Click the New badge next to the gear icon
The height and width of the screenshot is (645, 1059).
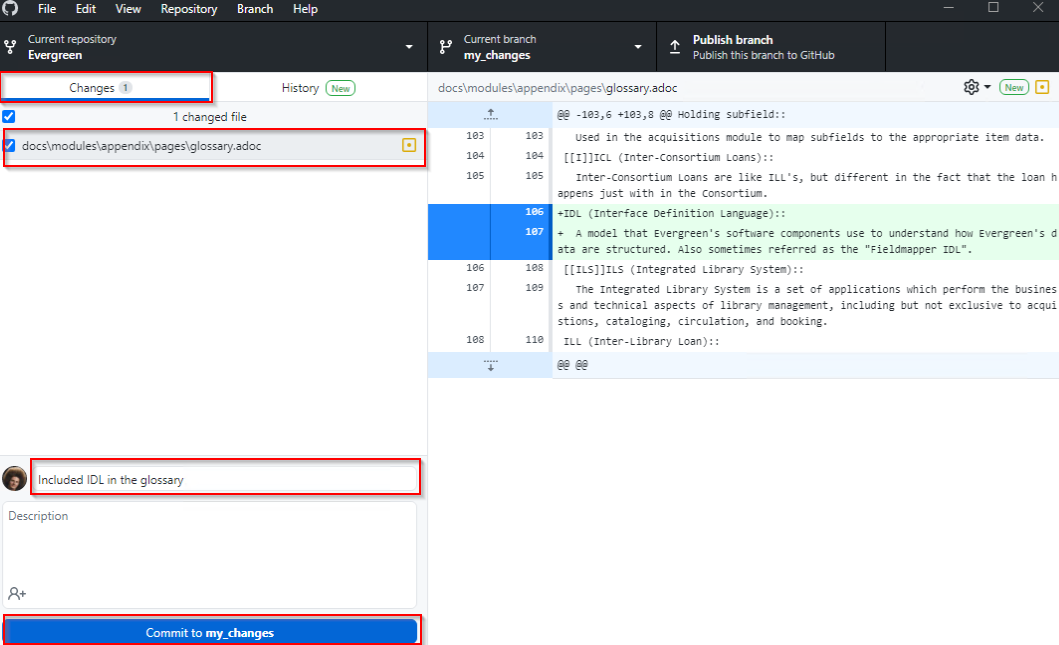1013,87
